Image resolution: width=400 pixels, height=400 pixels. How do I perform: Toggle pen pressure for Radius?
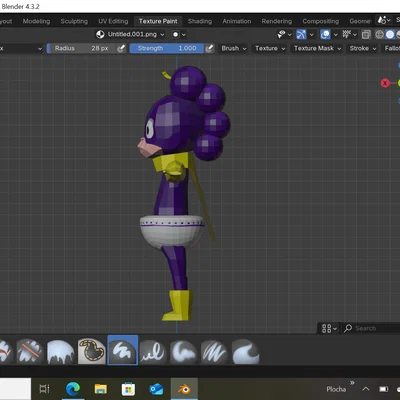[x=121, y=48]
